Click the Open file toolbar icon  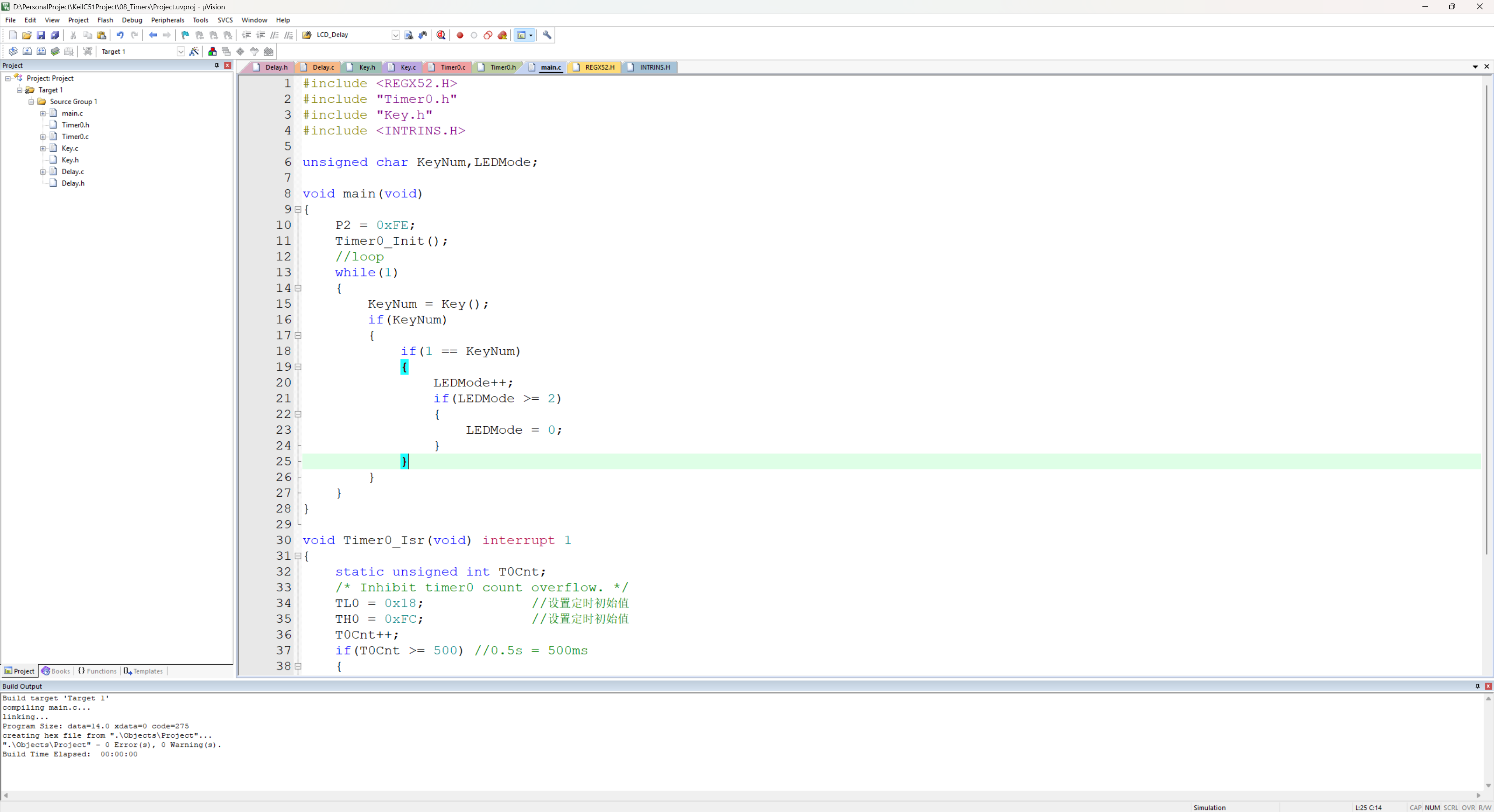coord(27,35)
